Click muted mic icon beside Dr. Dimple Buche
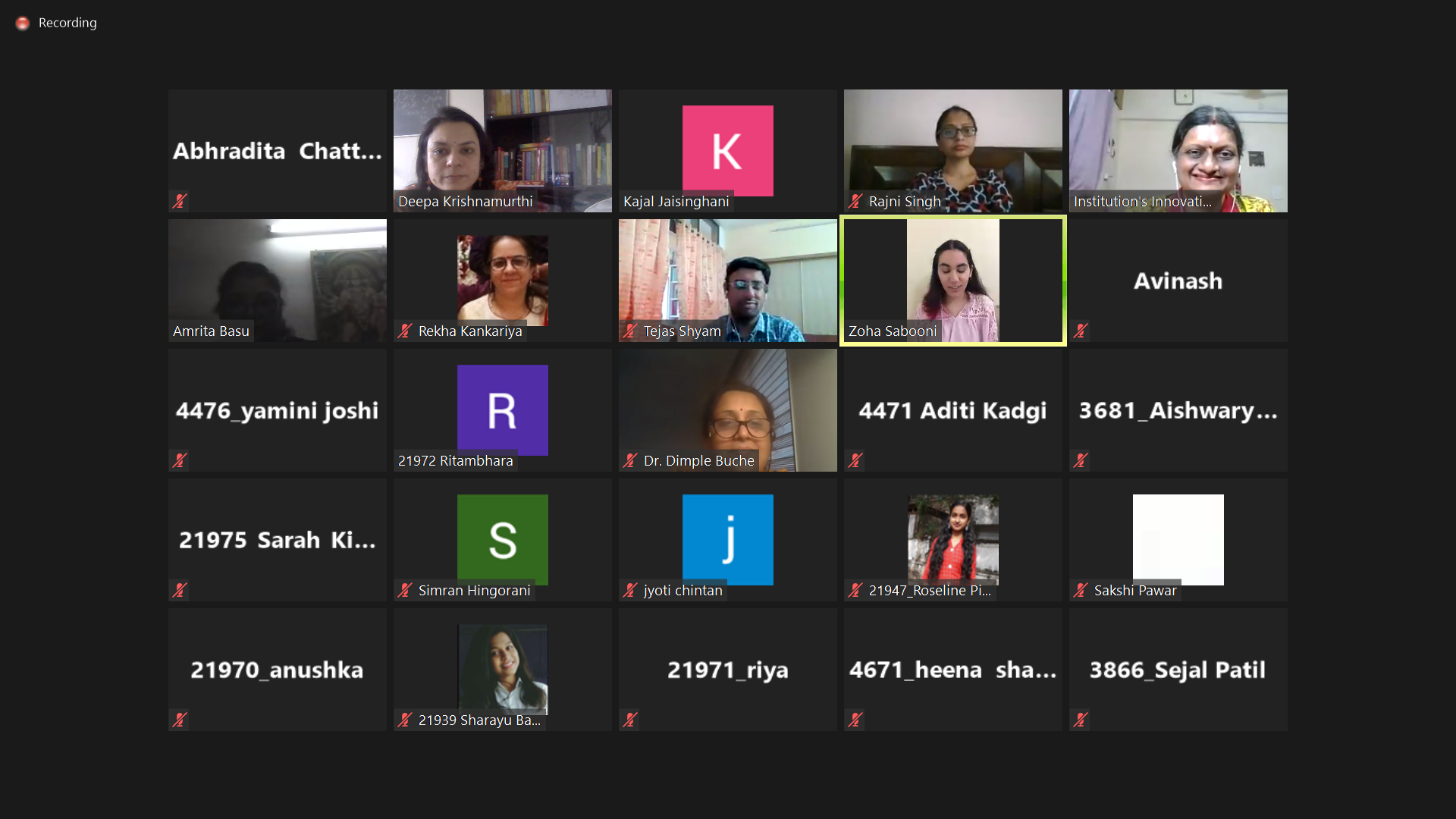The height and width of the screenshot is (819, 1456). coord(630,460)
